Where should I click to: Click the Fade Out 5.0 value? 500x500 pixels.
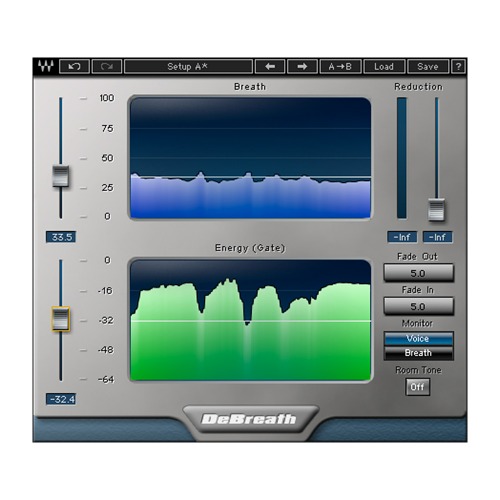pyautogui.click(x=418, y=273)
